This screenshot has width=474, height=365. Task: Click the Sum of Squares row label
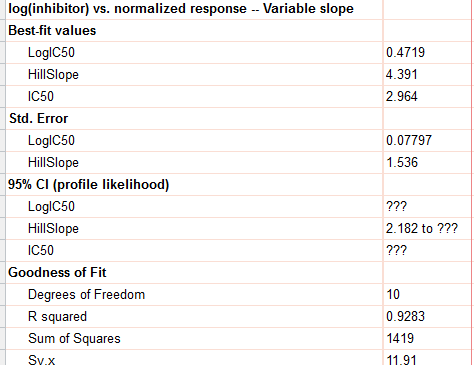pyautogui.click(x=74, y=338)
